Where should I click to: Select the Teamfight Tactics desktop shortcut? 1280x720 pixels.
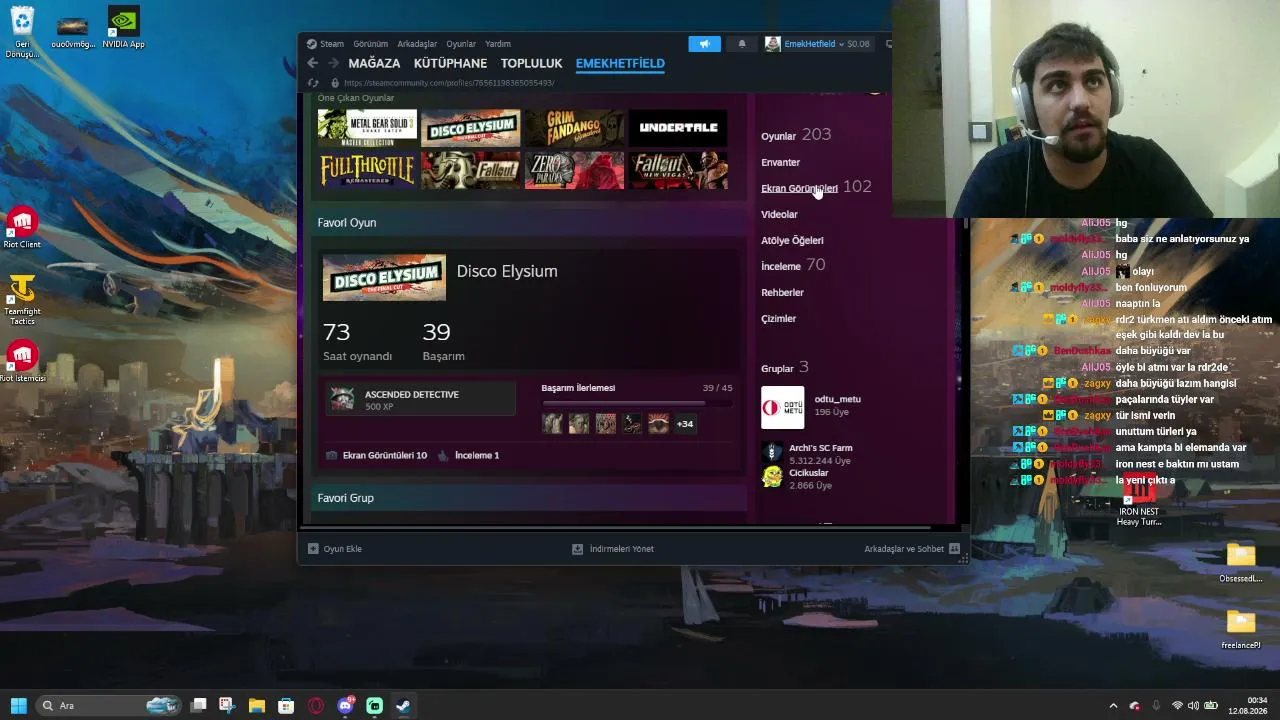click(x=22, y=299)
